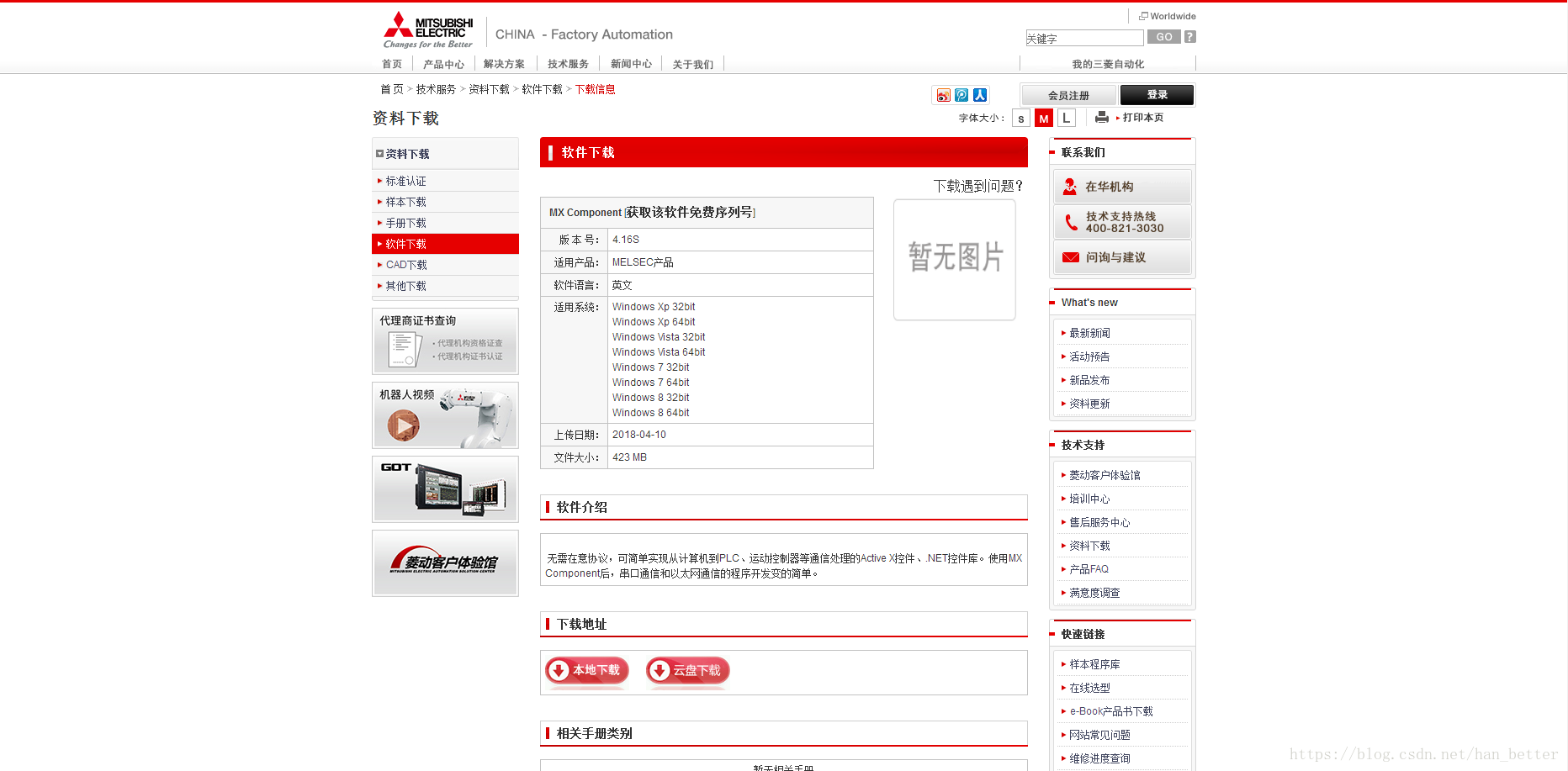1568x771 pixels.
Task: Open 培训中心 link
Action: [x=1089, y=499]
